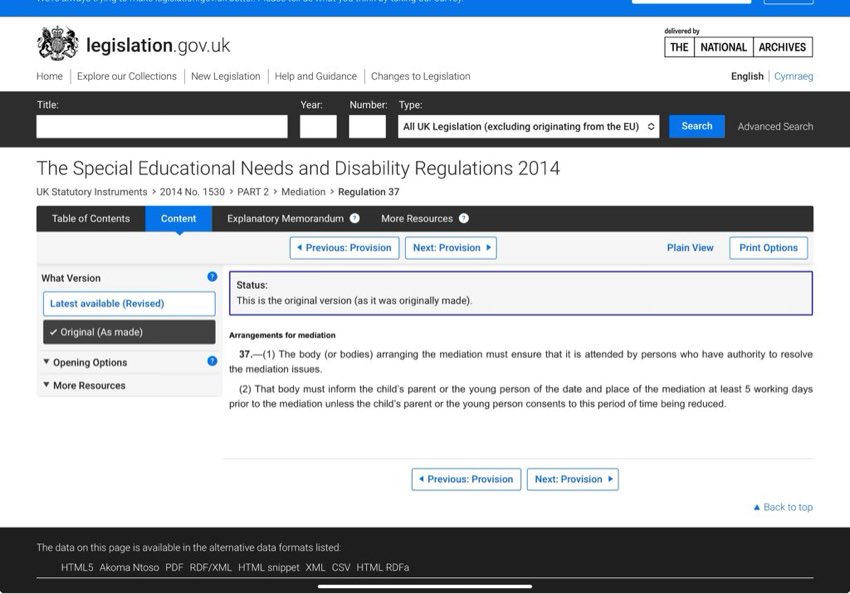Switch to the Table of Contents tab
The width and height of the screenshot is (850, 594).
click(91, 218)
